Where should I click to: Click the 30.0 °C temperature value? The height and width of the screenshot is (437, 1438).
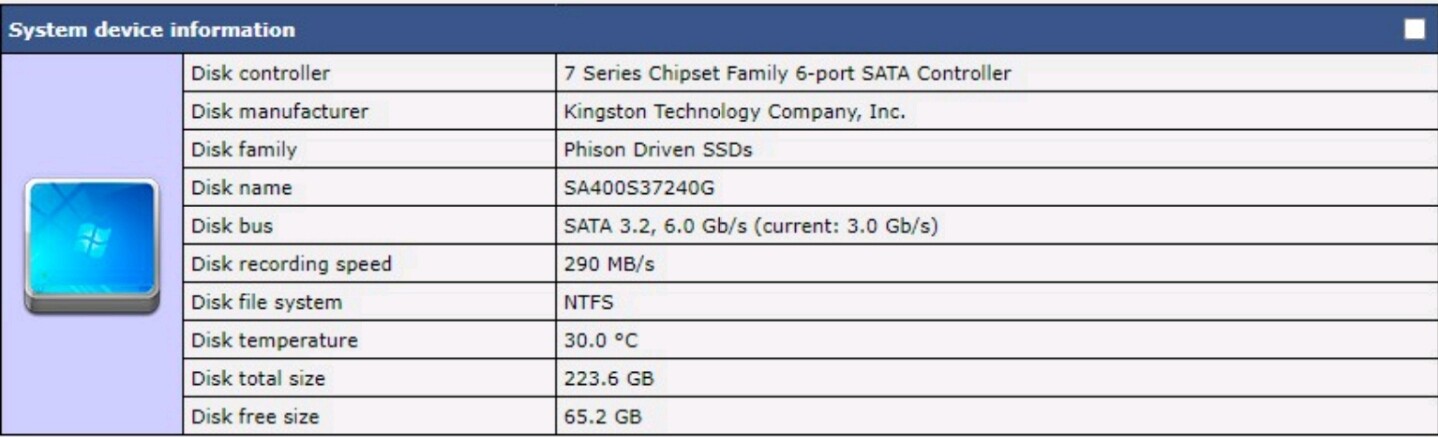coord(600,340)
